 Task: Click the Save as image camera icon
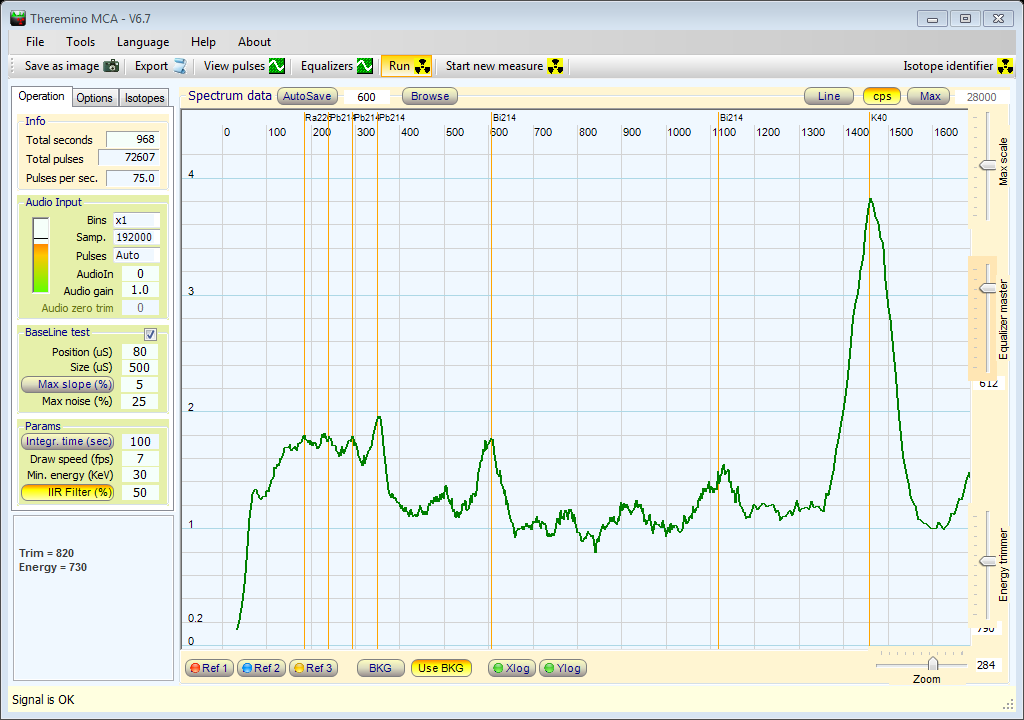click(111, 66)
